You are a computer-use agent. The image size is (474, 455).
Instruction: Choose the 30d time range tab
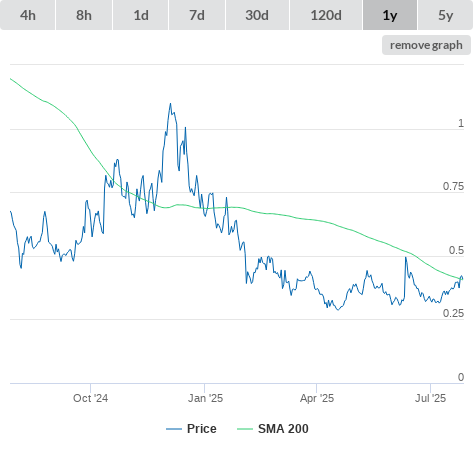(257, 15)
